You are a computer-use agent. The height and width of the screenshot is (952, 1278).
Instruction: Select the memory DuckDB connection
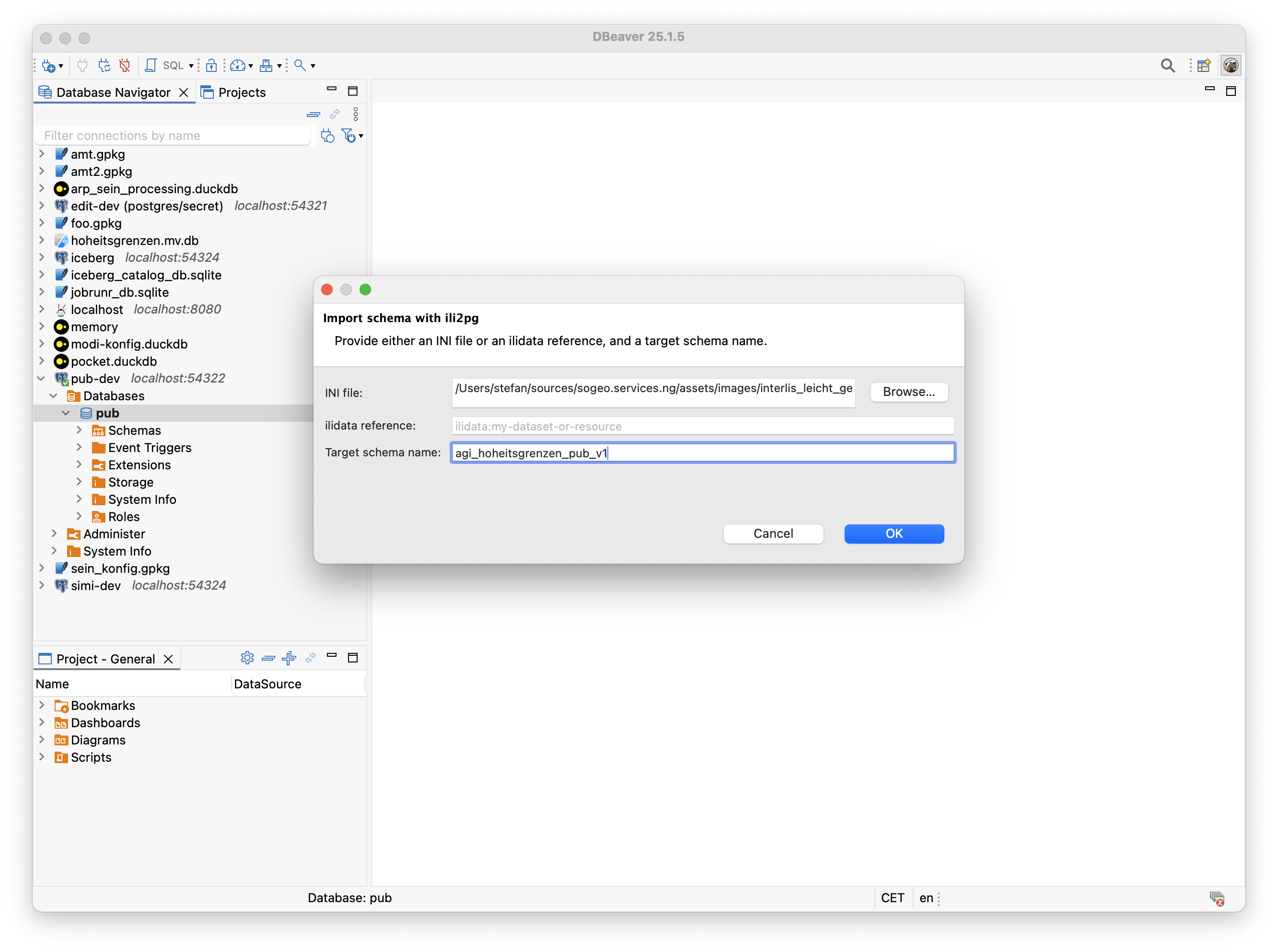pyautogui.click(x=94, y=327)
